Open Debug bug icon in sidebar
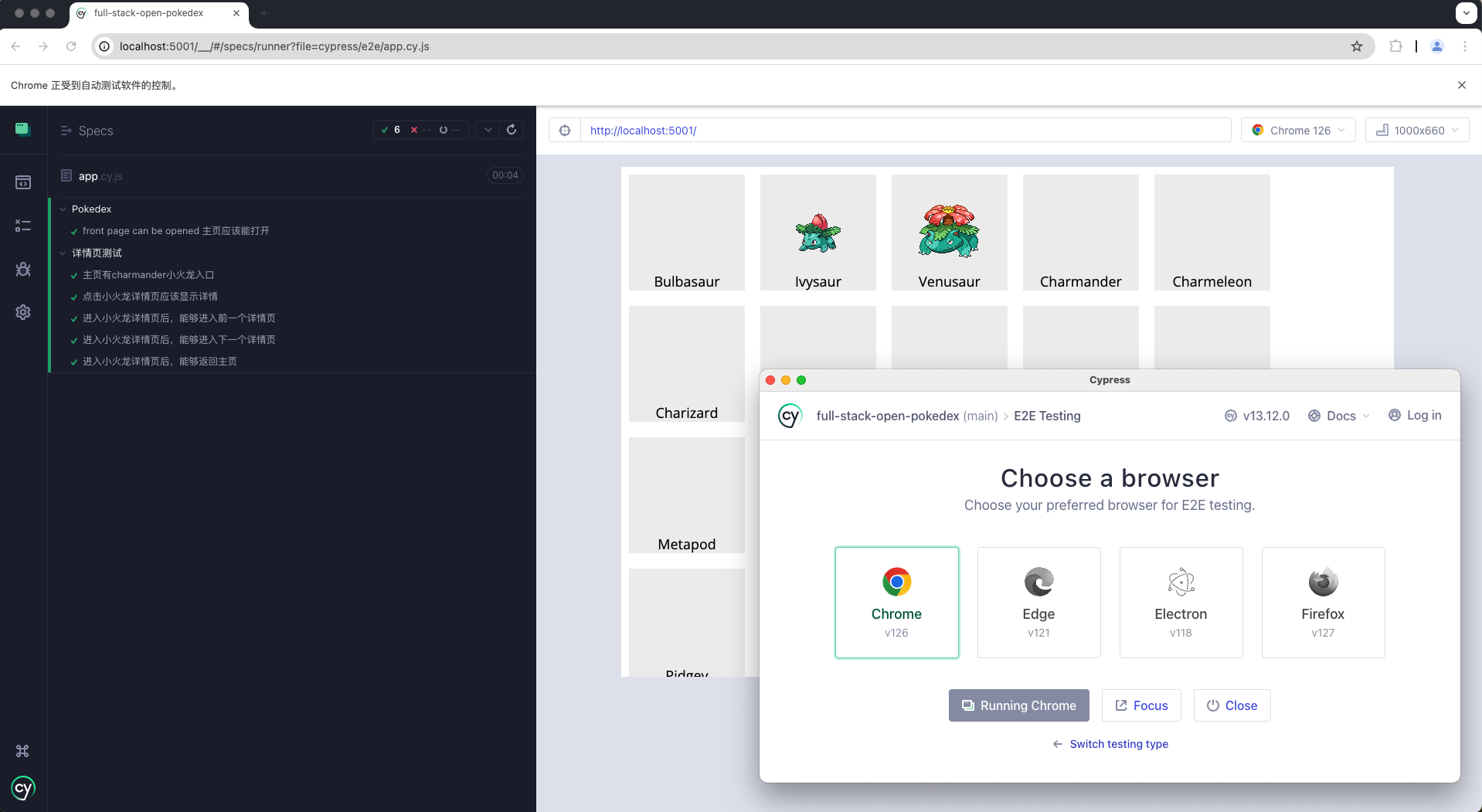Viewport: 1482px width, 812px height. click(23, 269)
